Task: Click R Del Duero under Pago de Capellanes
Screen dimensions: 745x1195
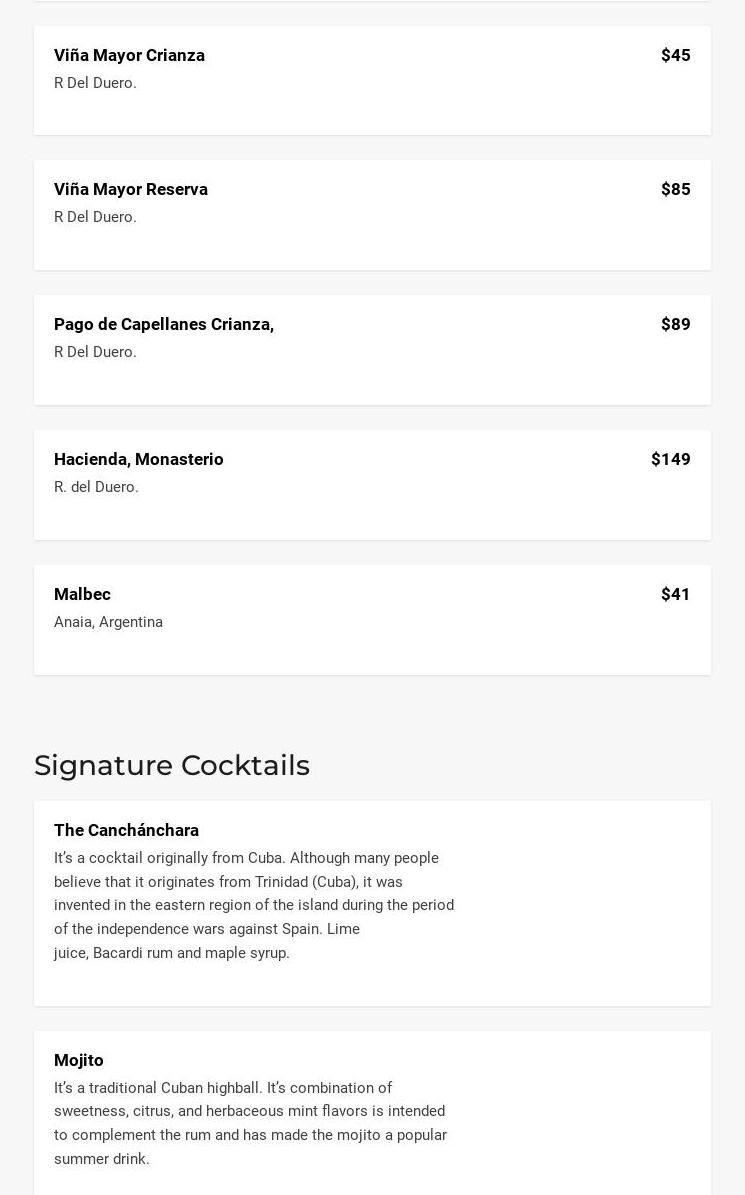Action: click(95, 352)
